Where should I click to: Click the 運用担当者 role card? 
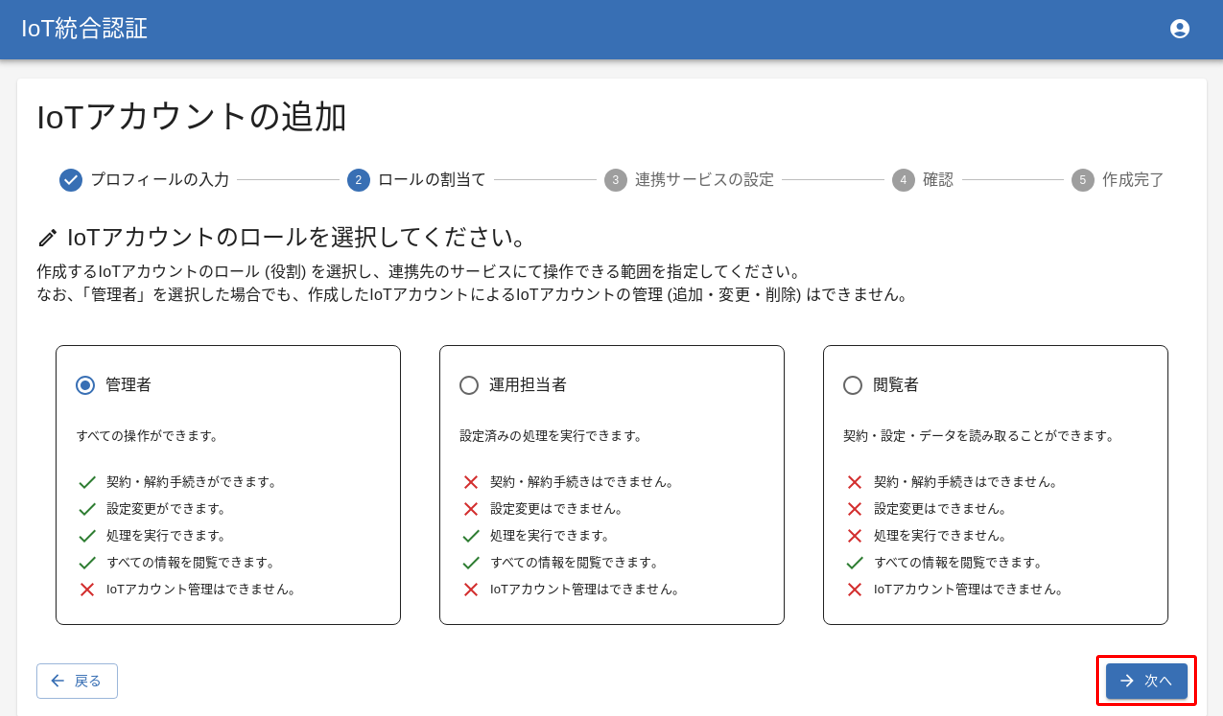pos(611,485)
